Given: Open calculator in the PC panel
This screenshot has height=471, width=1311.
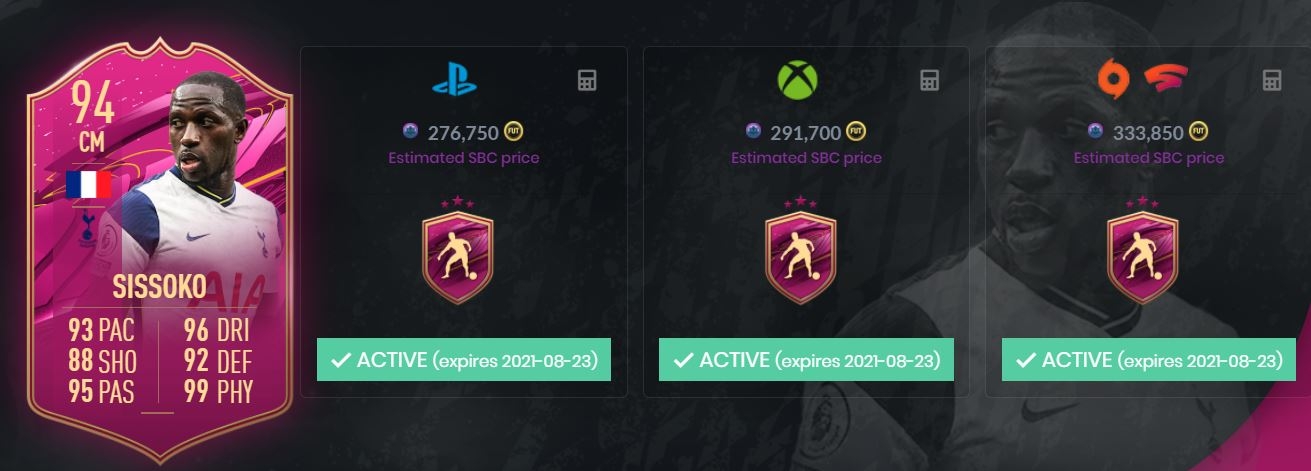Looking at the screenshot, I should click(x=1272, y=80).
